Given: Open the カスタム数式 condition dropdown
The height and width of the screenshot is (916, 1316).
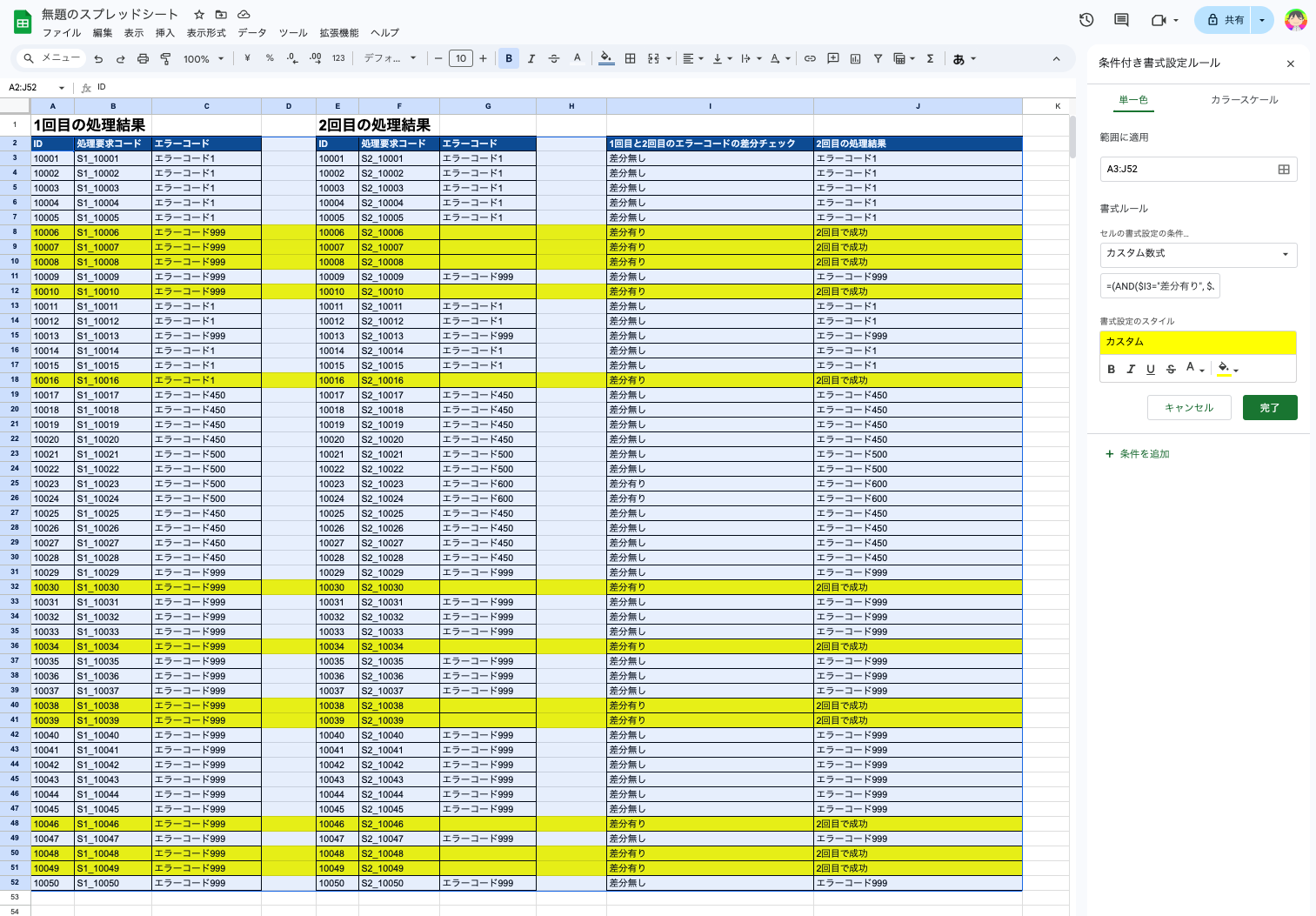Looking at the screenshot, I should pyautogui.click(x=1199, y=254).
